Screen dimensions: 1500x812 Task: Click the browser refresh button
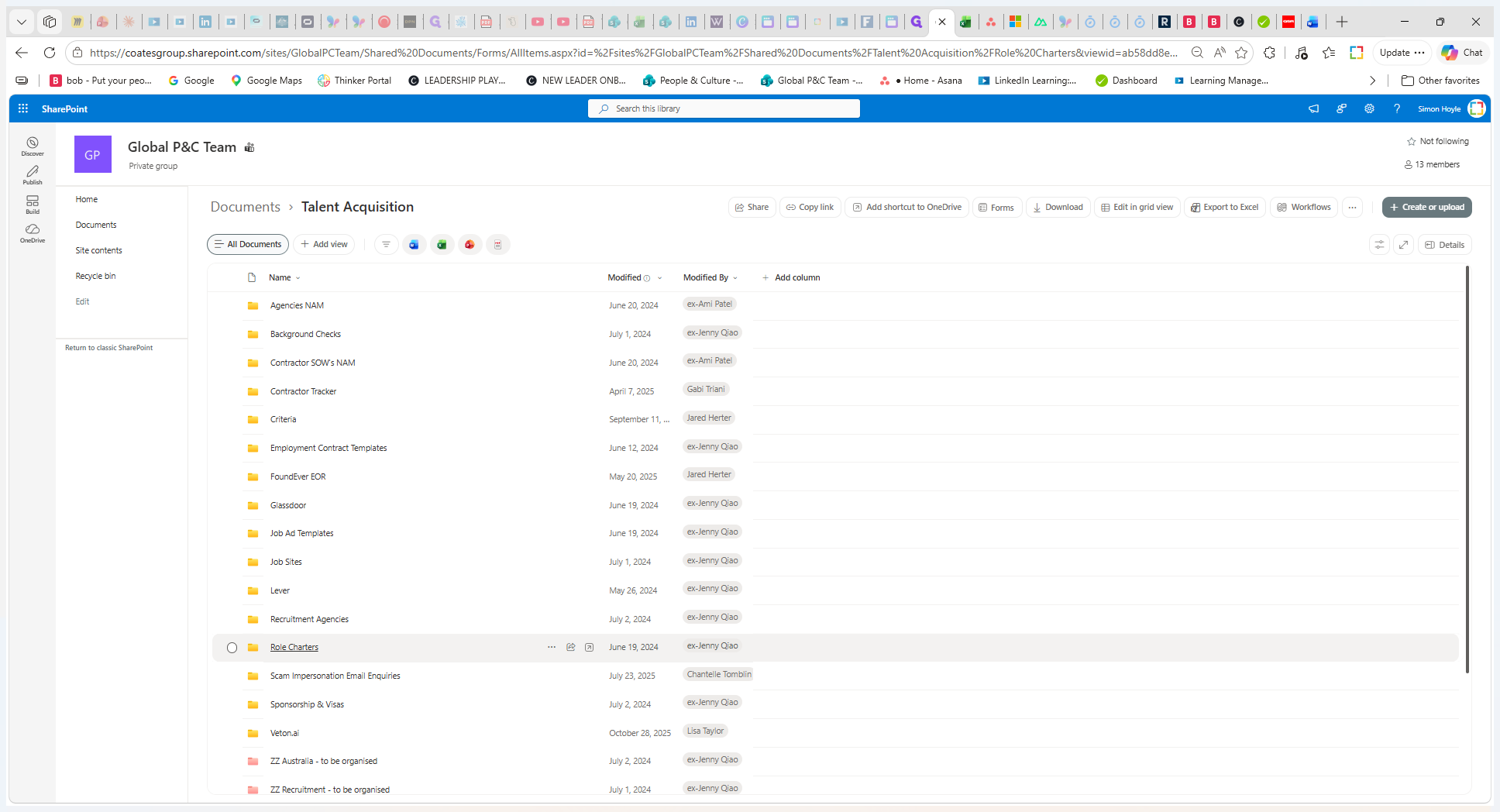(x=50, y=53)
